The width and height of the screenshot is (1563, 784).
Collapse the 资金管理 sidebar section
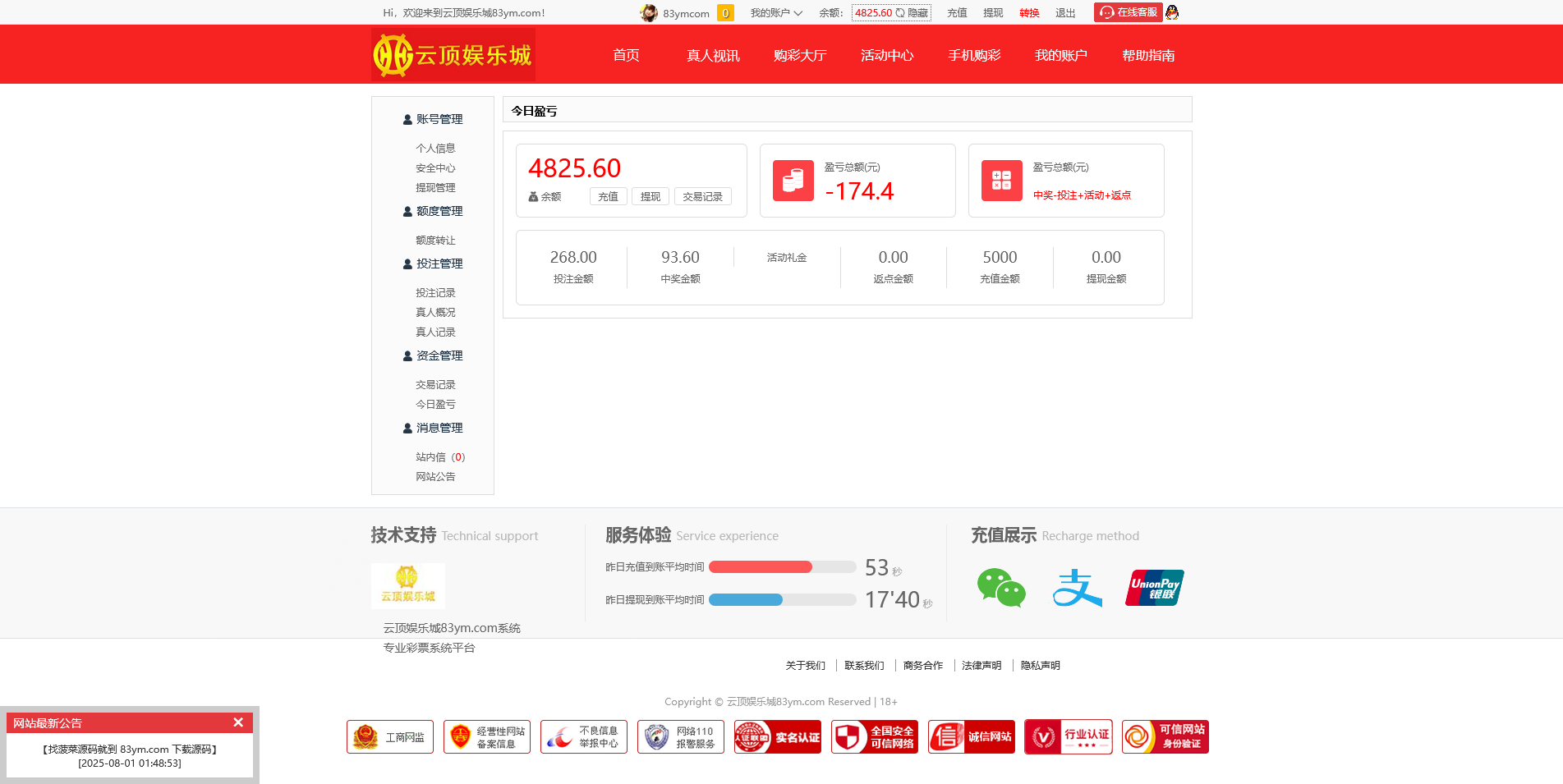[433, 355]
